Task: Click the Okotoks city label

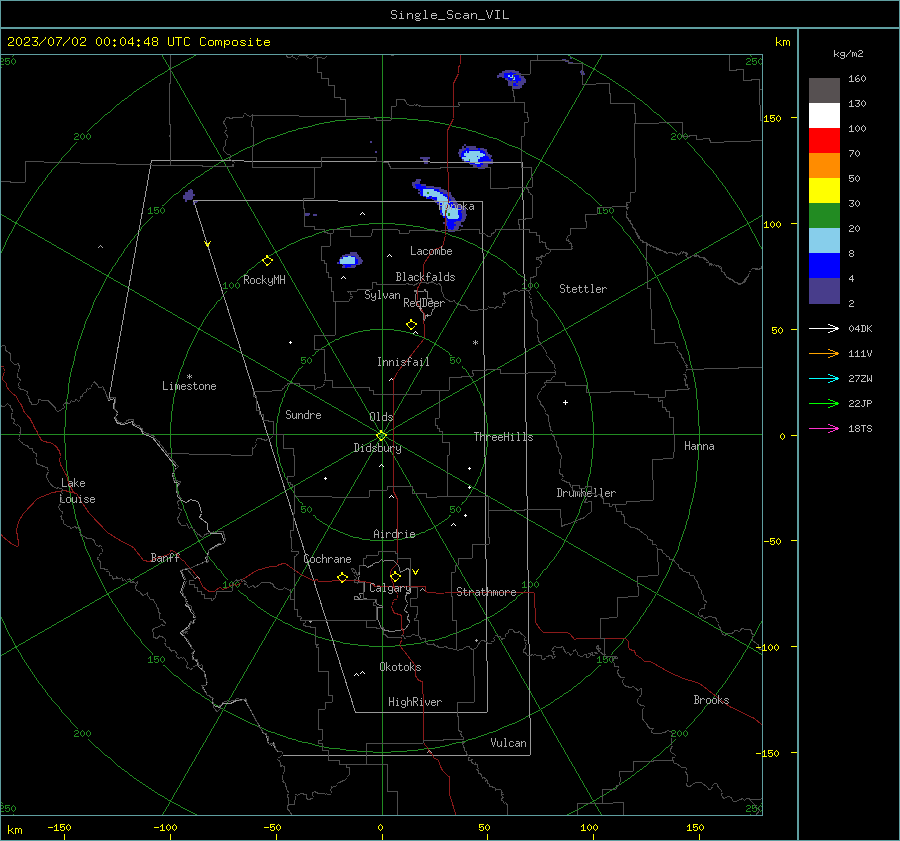Action: point(400,667)
